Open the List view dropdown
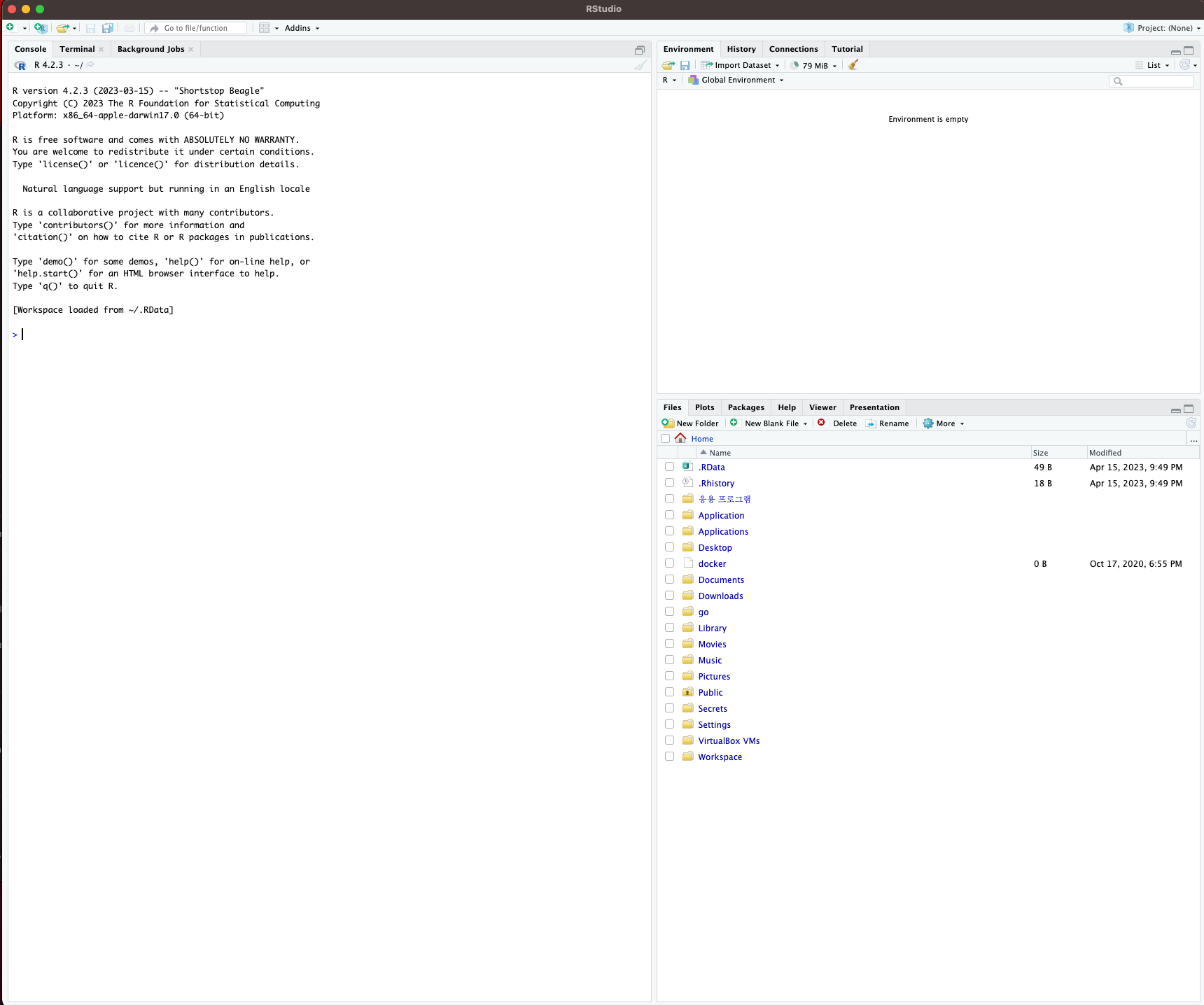This screenshot has height=1005, width=1204. pos(1152,65)
